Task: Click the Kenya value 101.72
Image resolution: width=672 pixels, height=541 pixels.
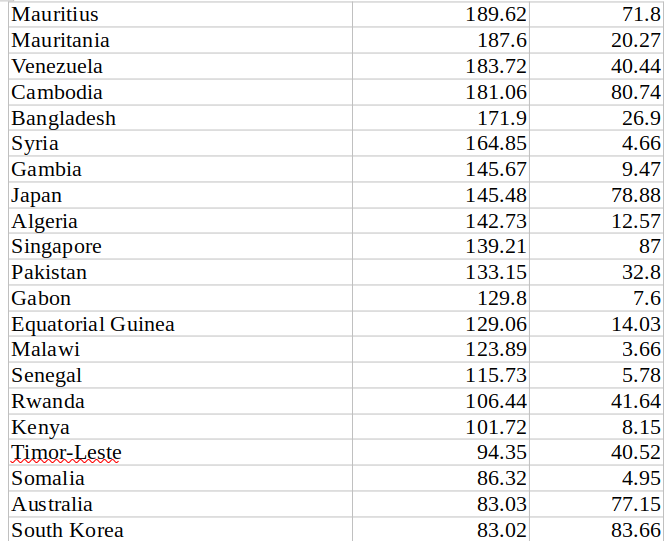Action: click(441, 427)
